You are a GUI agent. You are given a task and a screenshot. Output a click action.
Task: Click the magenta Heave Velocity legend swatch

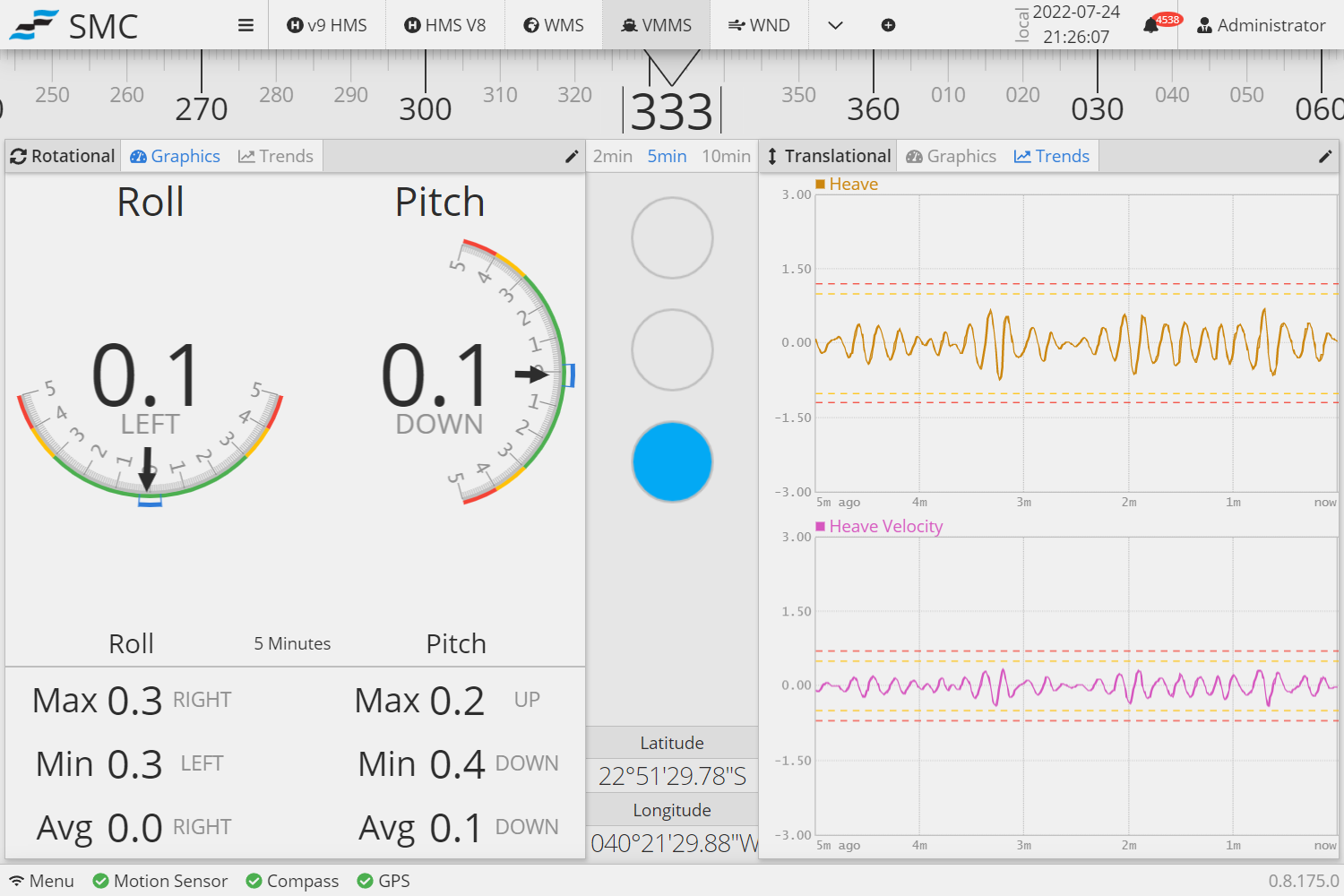820,526
